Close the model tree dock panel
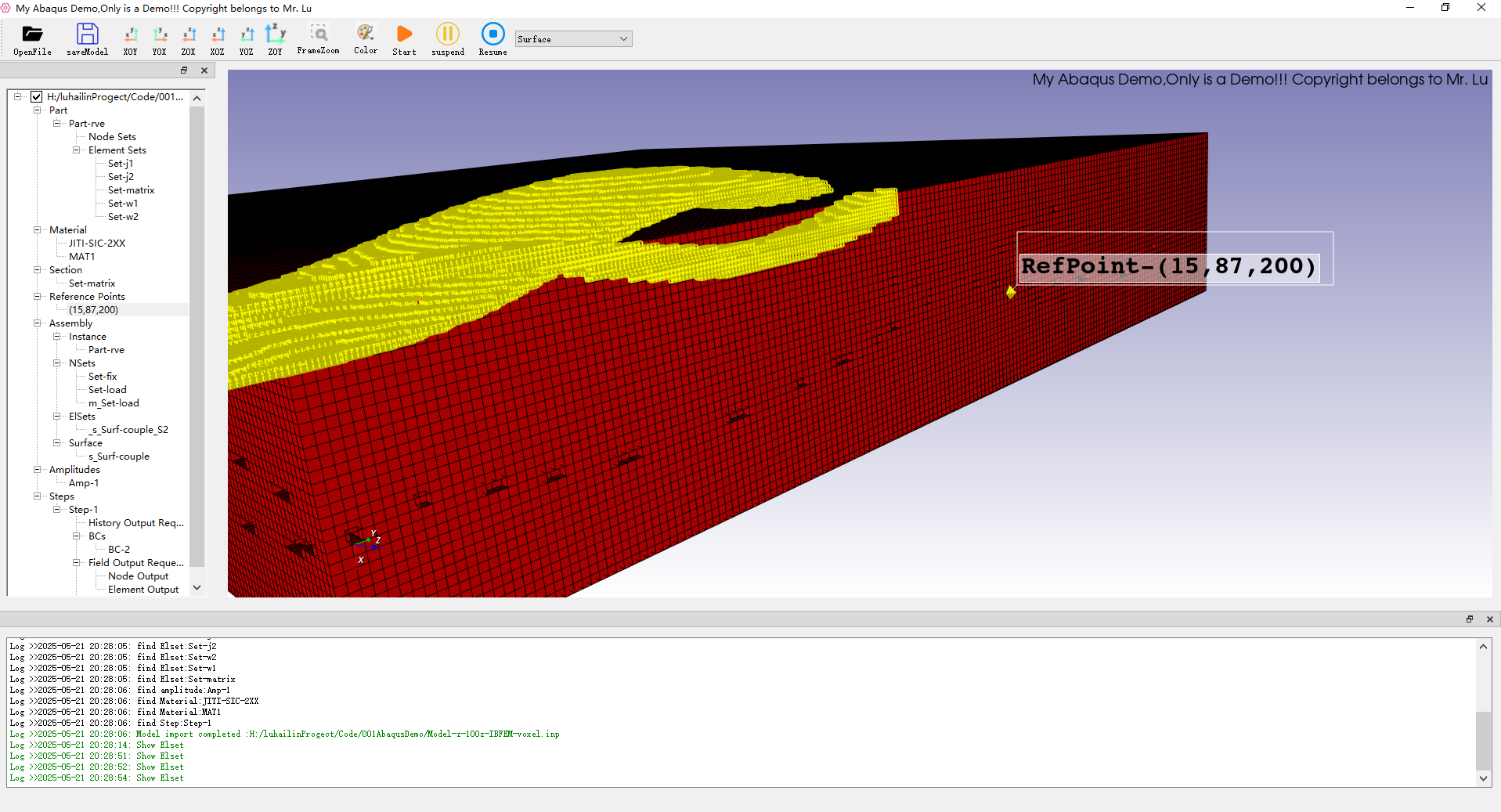The width and height of the screenshot is (1501, 812). click(x=204, y=70)
